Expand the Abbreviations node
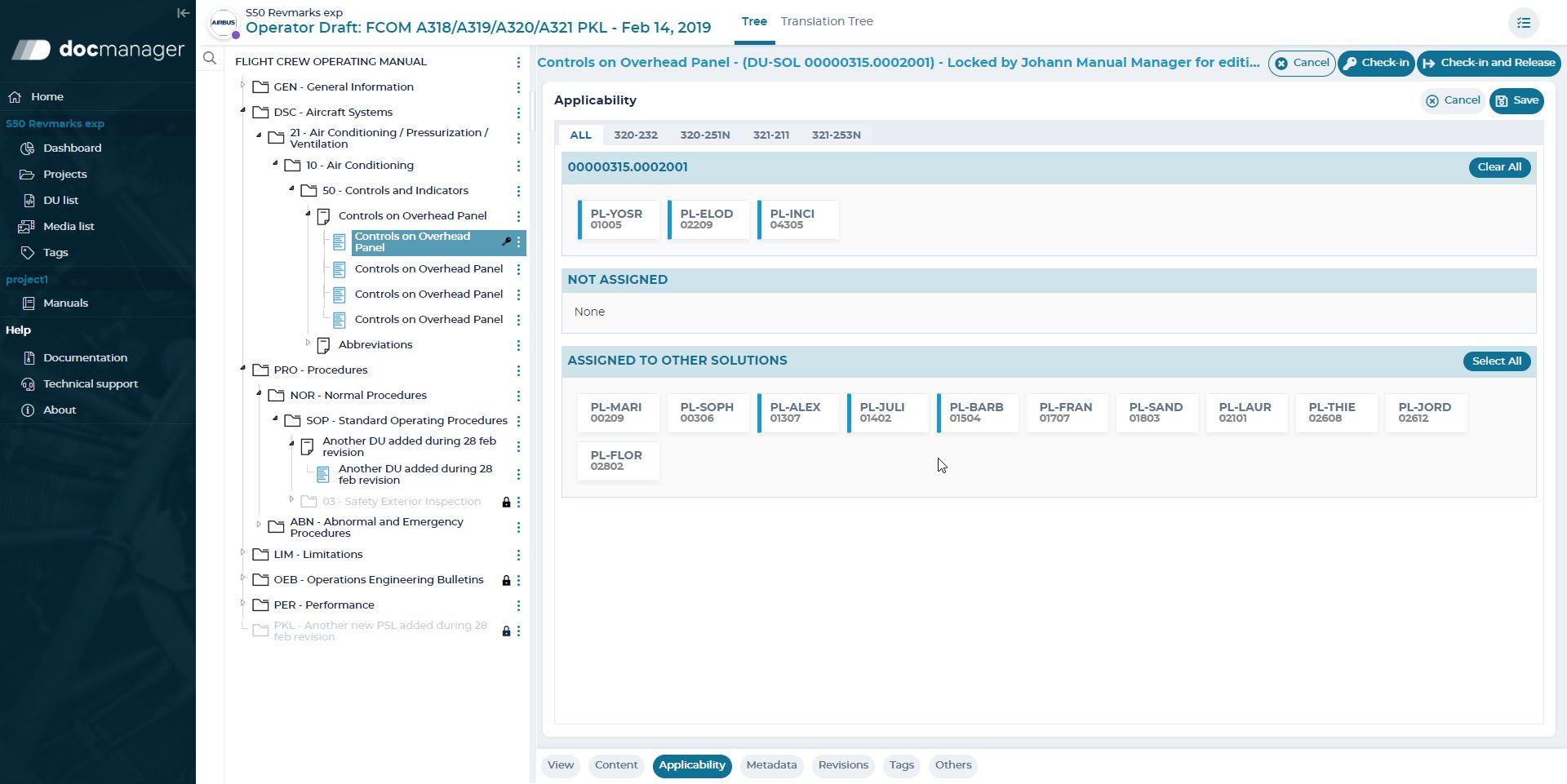Screen dimensions: 1567x784 (x=308, y=343)
